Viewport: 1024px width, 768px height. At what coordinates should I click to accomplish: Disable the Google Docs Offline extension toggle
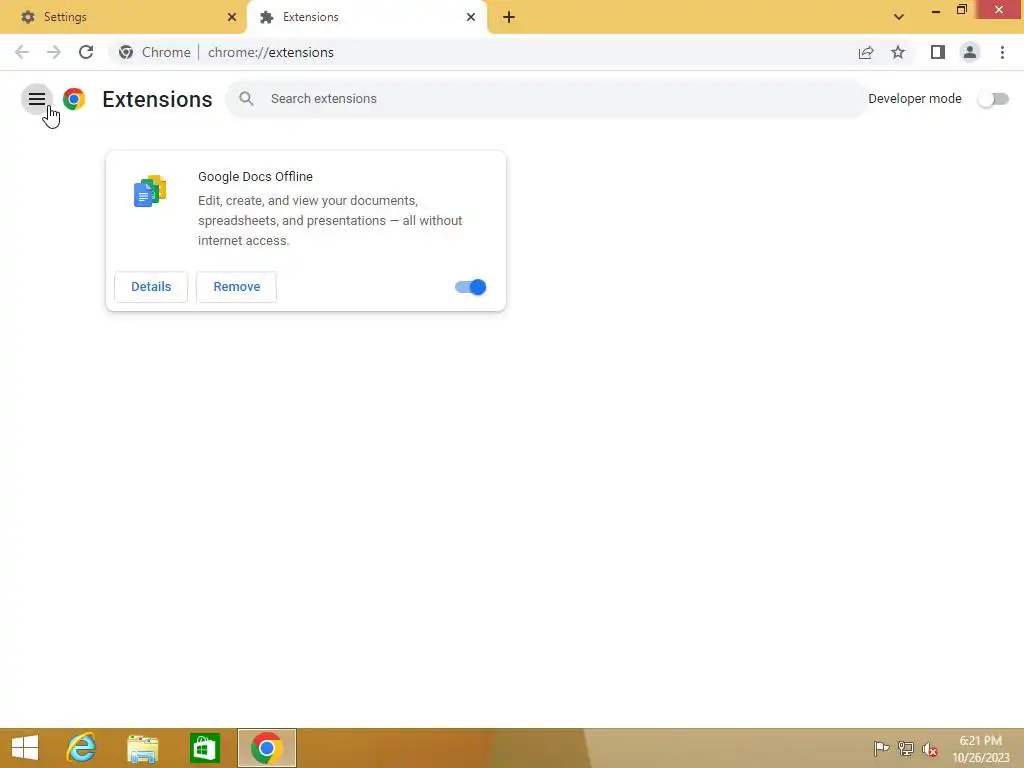point(470,287)
